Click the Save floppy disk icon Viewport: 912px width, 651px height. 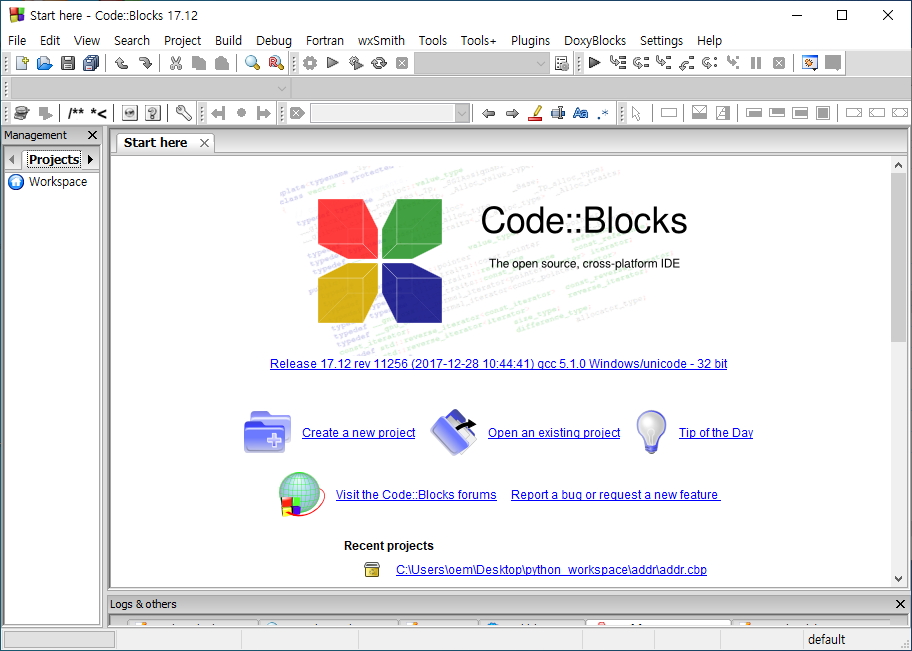(x=68, y=63)
